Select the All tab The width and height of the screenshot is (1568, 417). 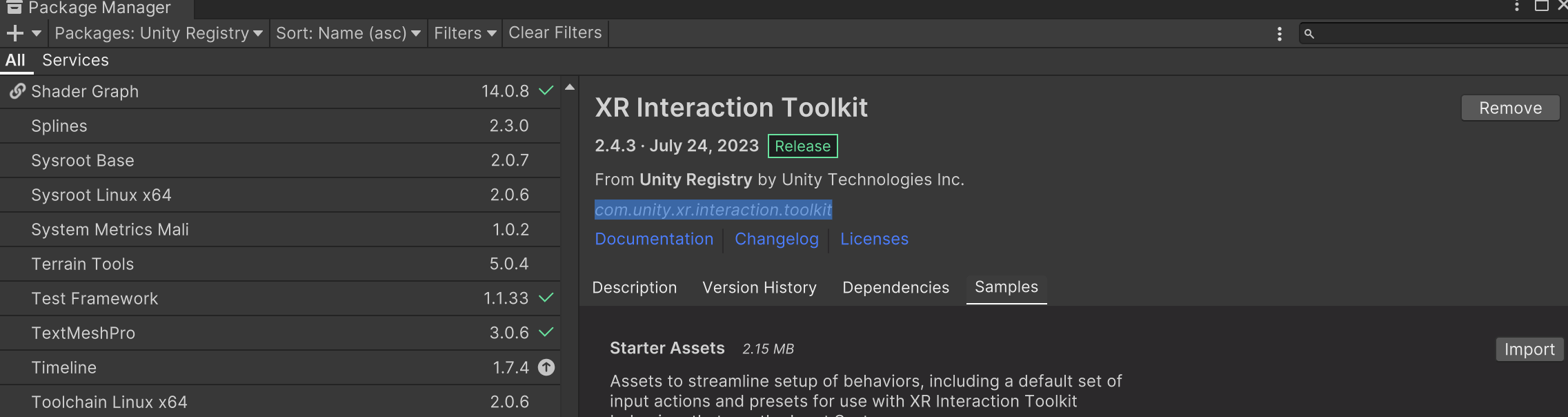coord(15,61)
